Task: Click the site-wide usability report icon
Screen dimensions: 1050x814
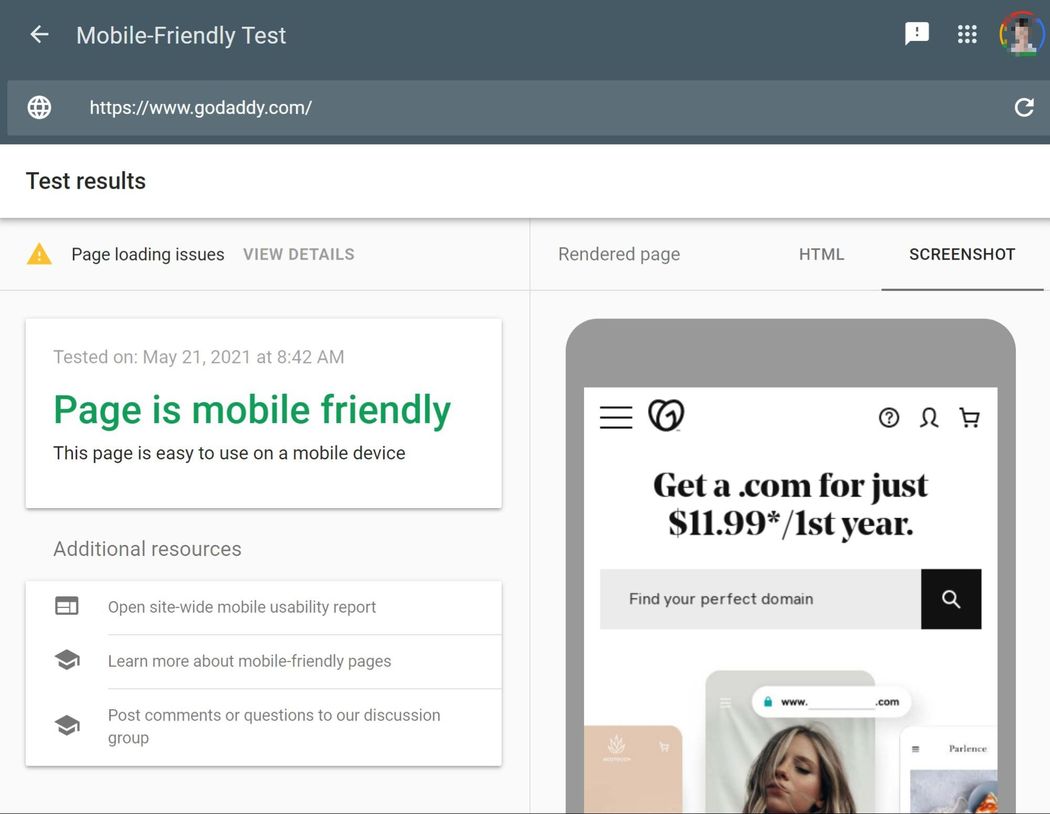Action: 66,606
